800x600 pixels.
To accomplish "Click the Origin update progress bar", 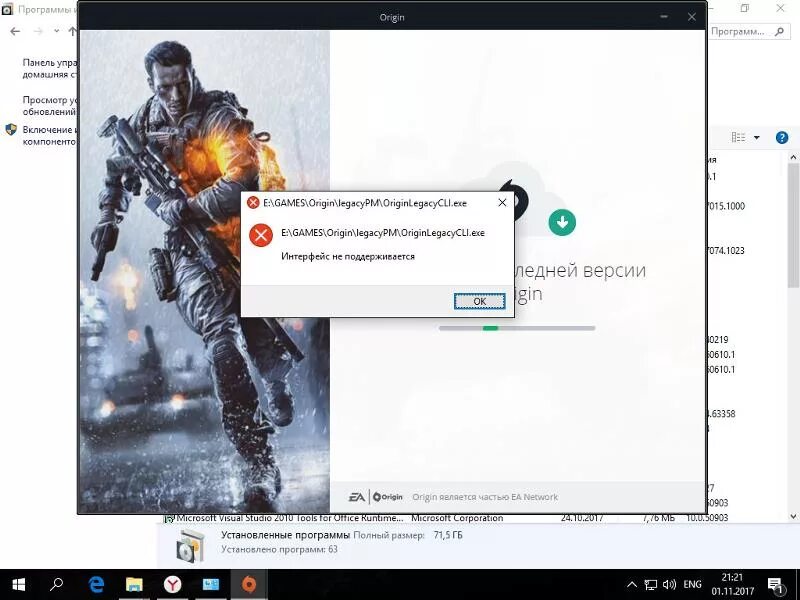I will (x=517, y=328).
